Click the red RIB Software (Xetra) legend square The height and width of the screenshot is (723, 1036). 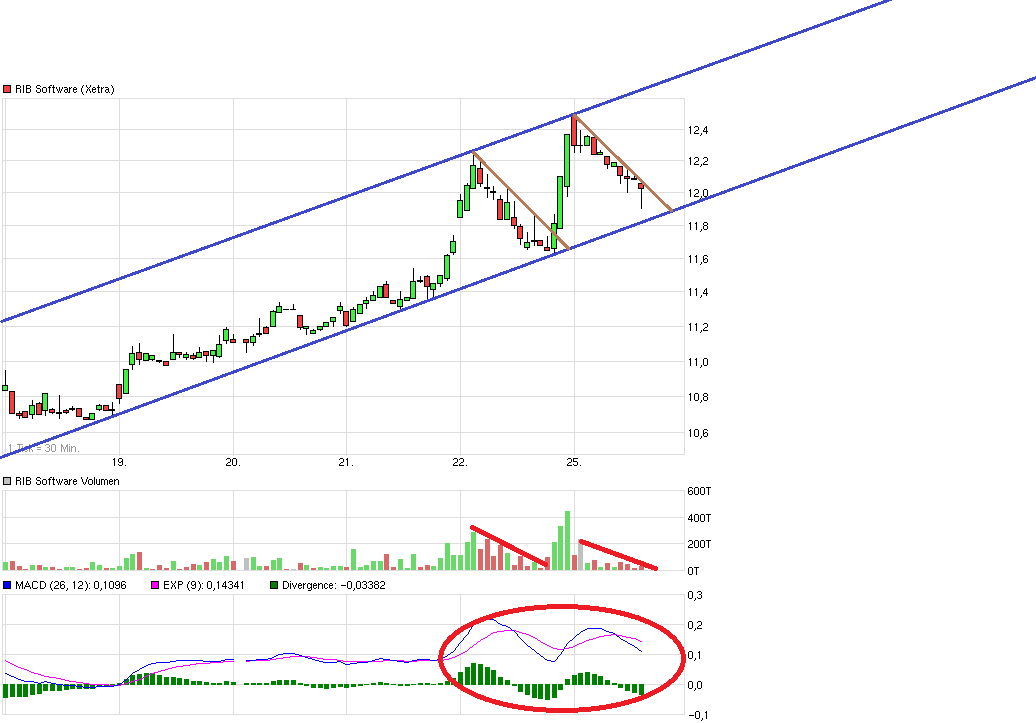(8, 90)
